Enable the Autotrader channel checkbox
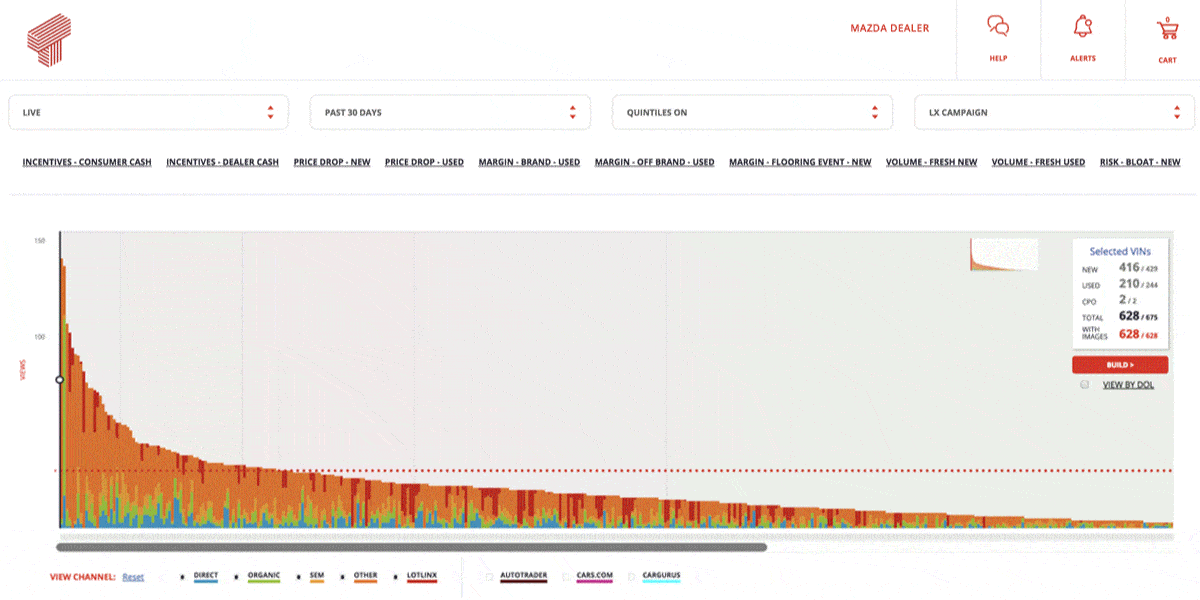This screenshot has height=600, width=1200. click(489, 577)
